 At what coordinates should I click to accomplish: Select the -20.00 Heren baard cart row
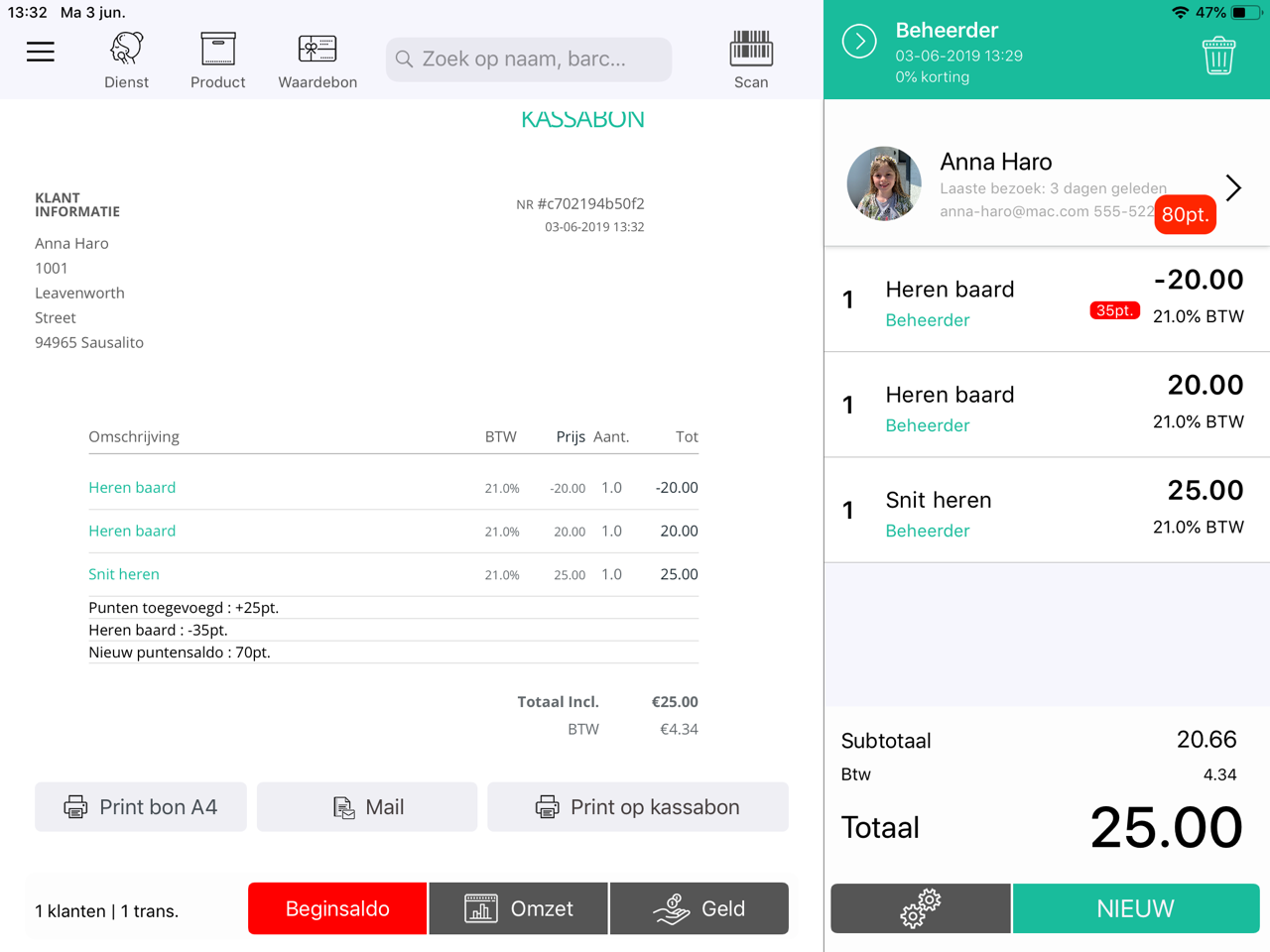click(1047, 299)
